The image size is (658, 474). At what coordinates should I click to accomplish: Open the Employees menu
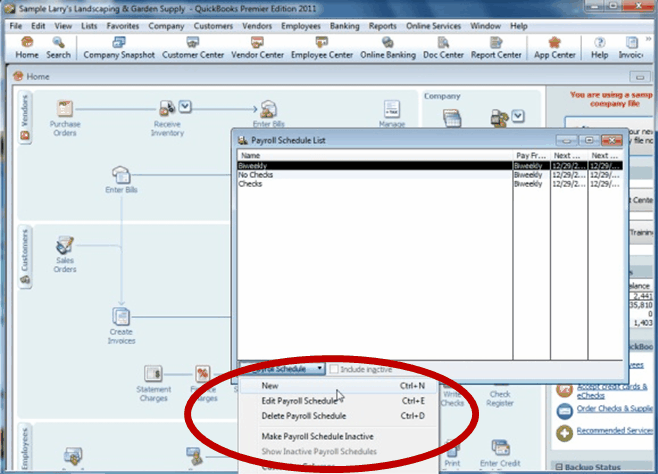[x=301, y=26]
